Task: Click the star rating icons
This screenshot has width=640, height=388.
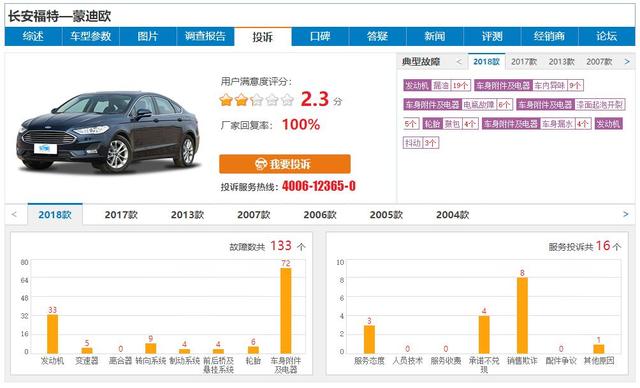Action: [256, 100]
